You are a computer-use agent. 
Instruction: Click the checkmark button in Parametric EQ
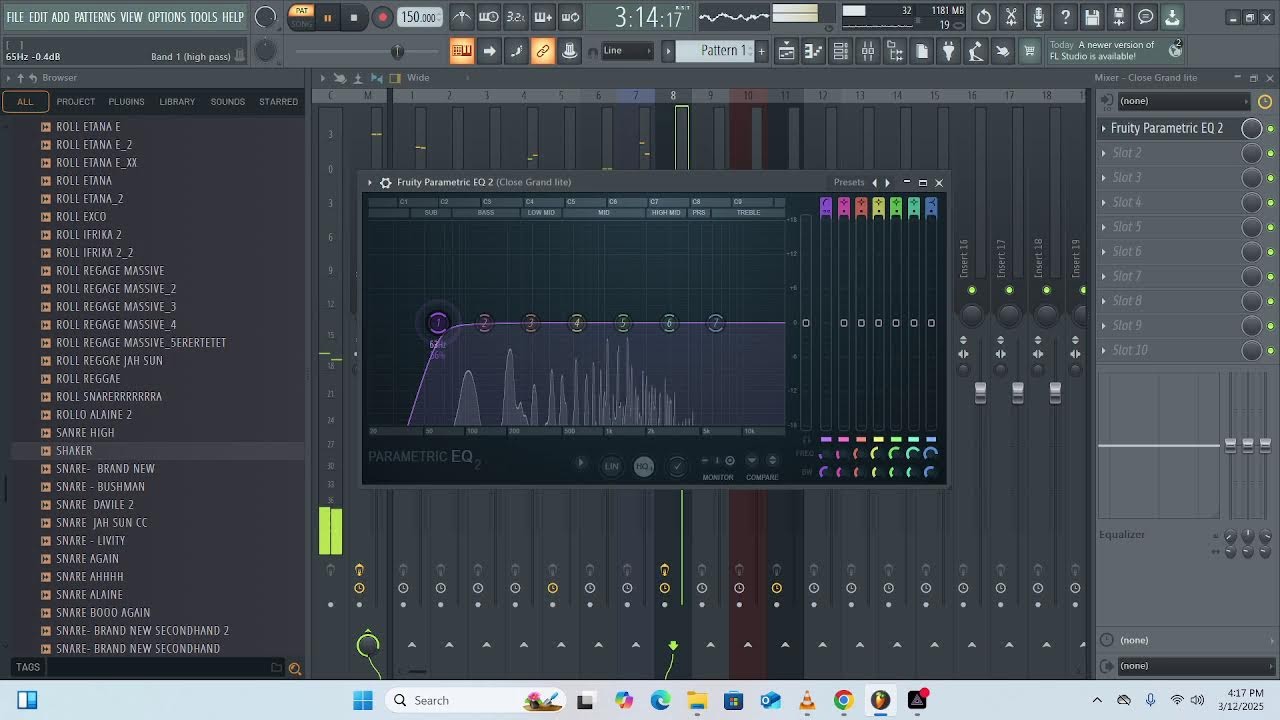tap(677, 466)
